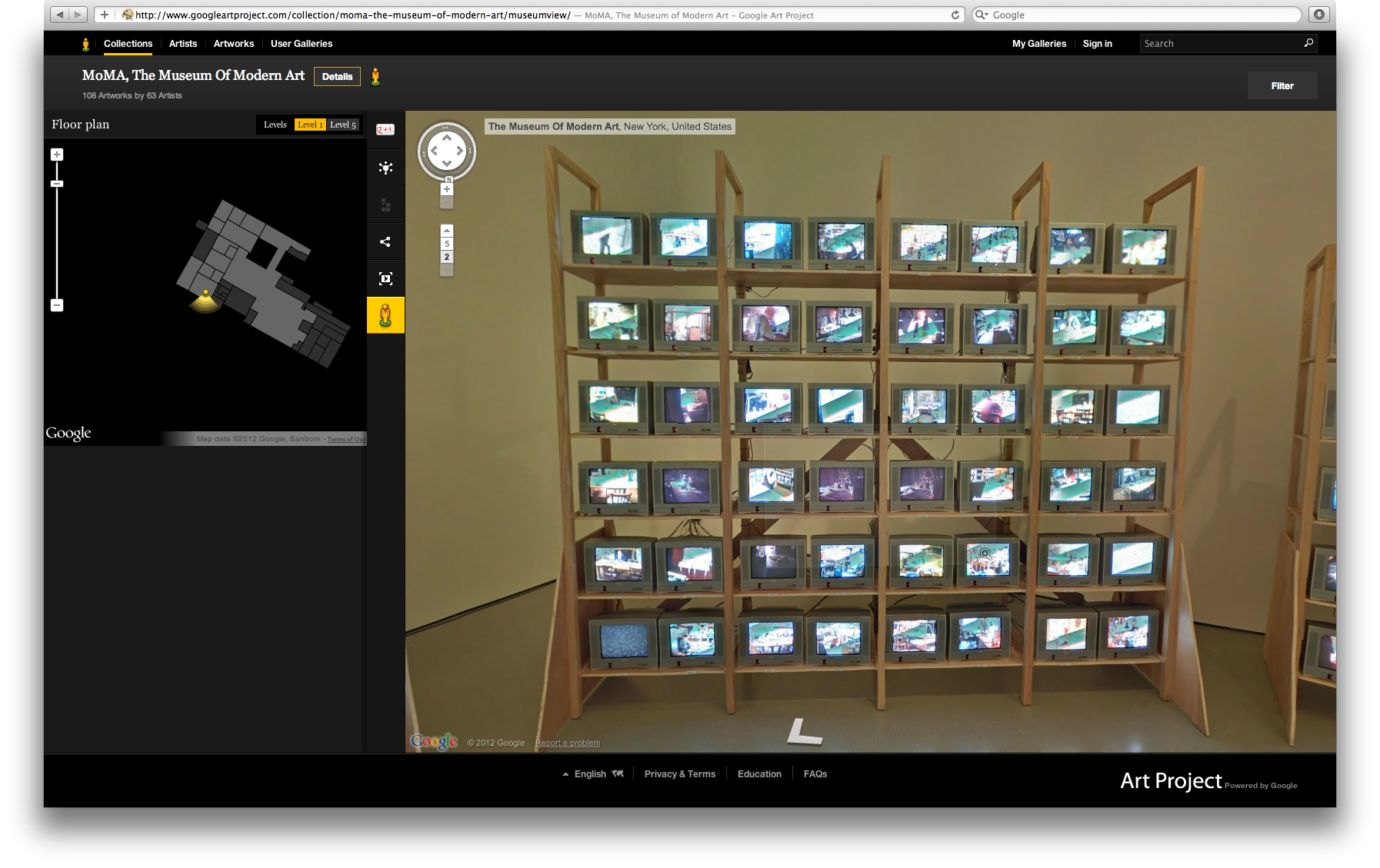Select the yellow Pegman museum view icon
Screen dimensions: 1380x868
[385, 314]
